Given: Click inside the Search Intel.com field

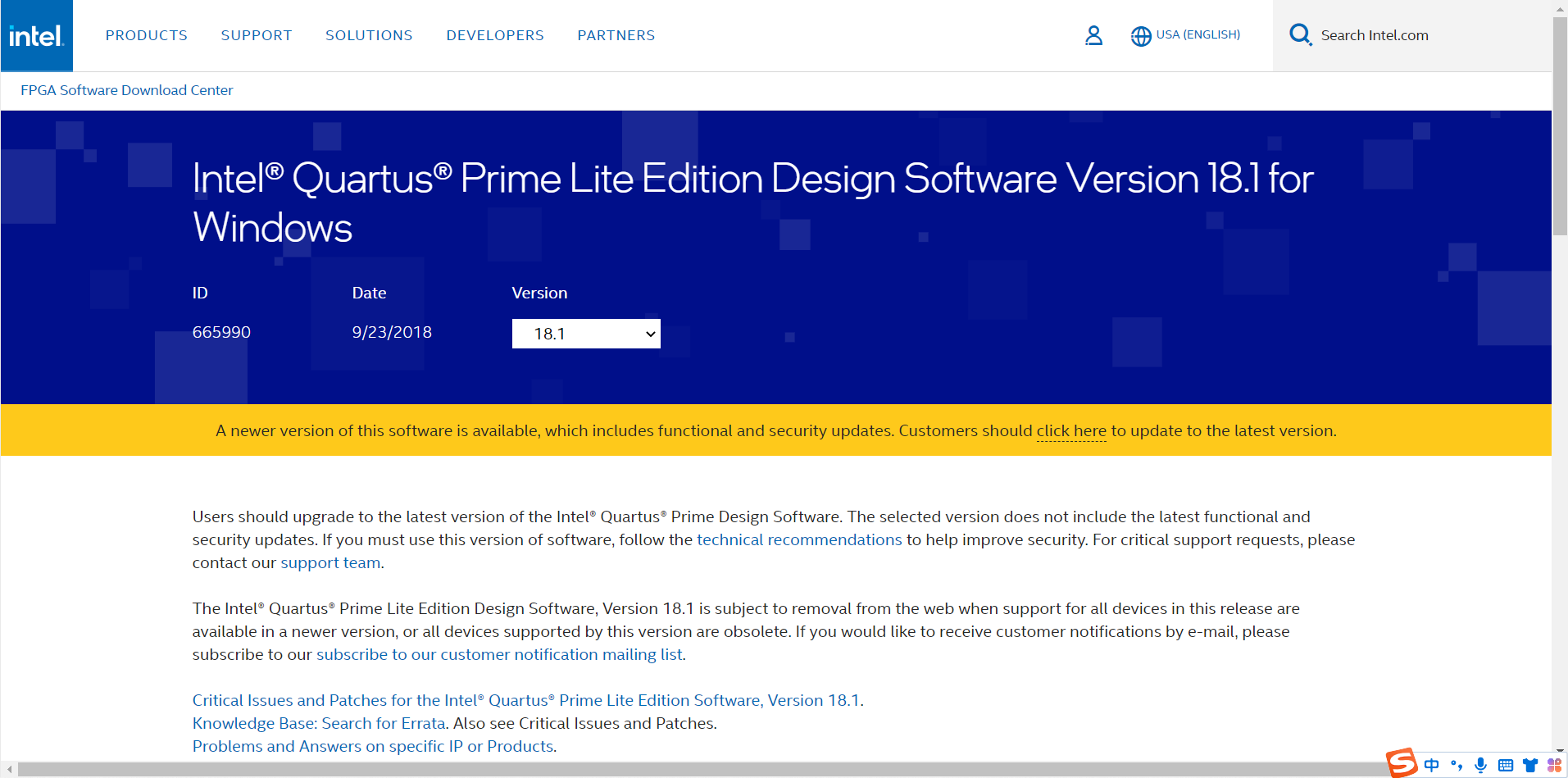Looking at the screenshot, I should click(x=1374, y=35).
